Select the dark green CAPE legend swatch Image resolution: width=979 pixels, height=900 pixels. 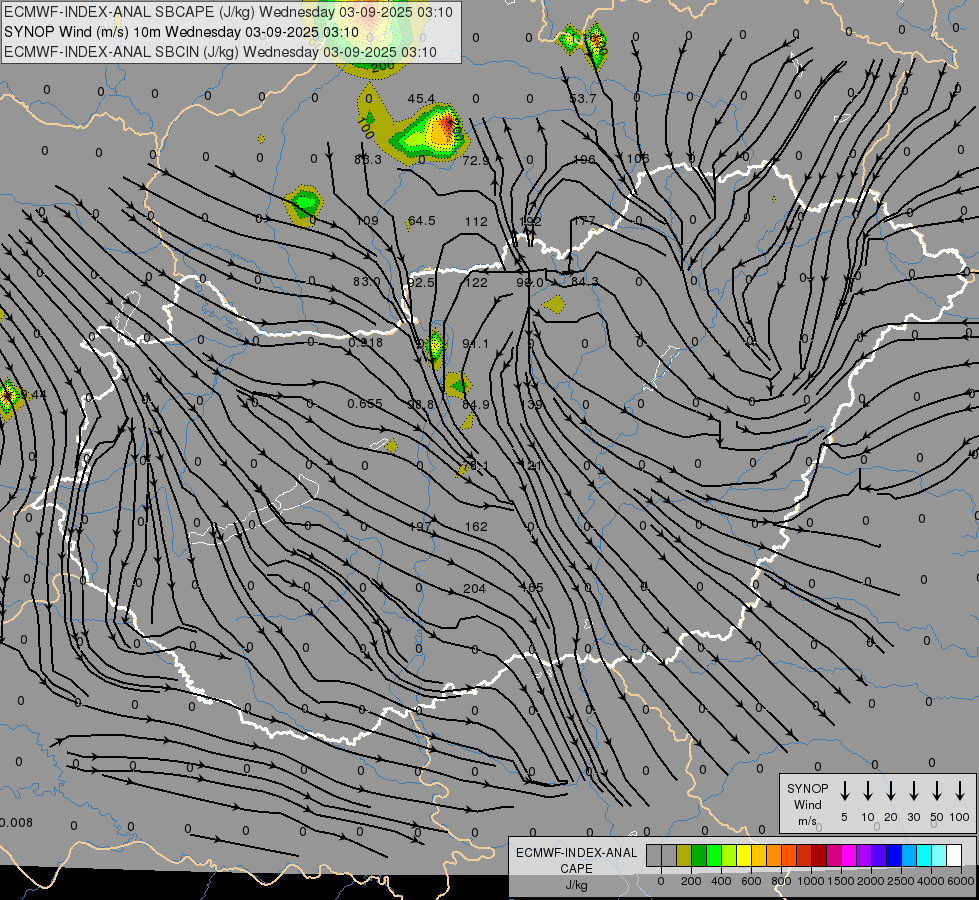tap(699, 855)
